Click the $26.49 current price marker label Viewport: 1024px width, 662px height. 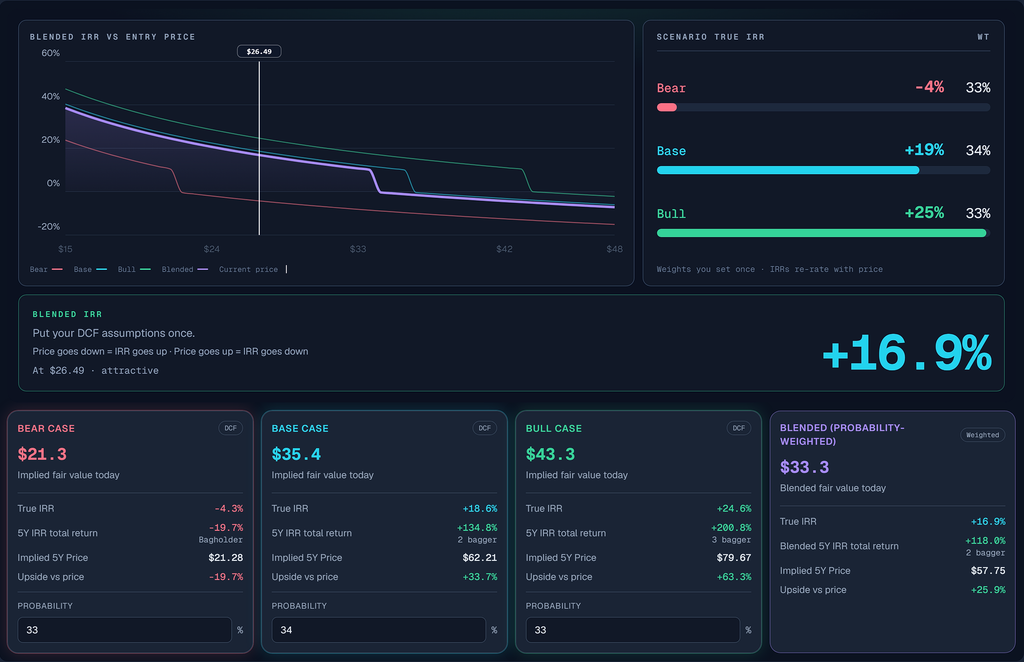coord(259,52)
